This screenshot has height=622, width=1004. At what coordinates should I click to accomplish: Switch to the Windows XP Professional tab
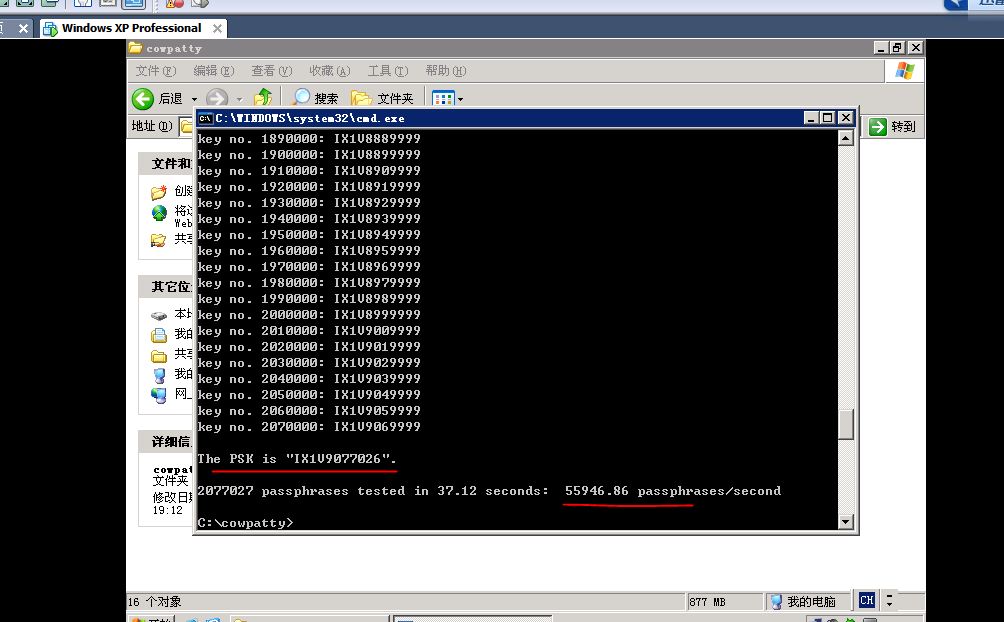130,28
